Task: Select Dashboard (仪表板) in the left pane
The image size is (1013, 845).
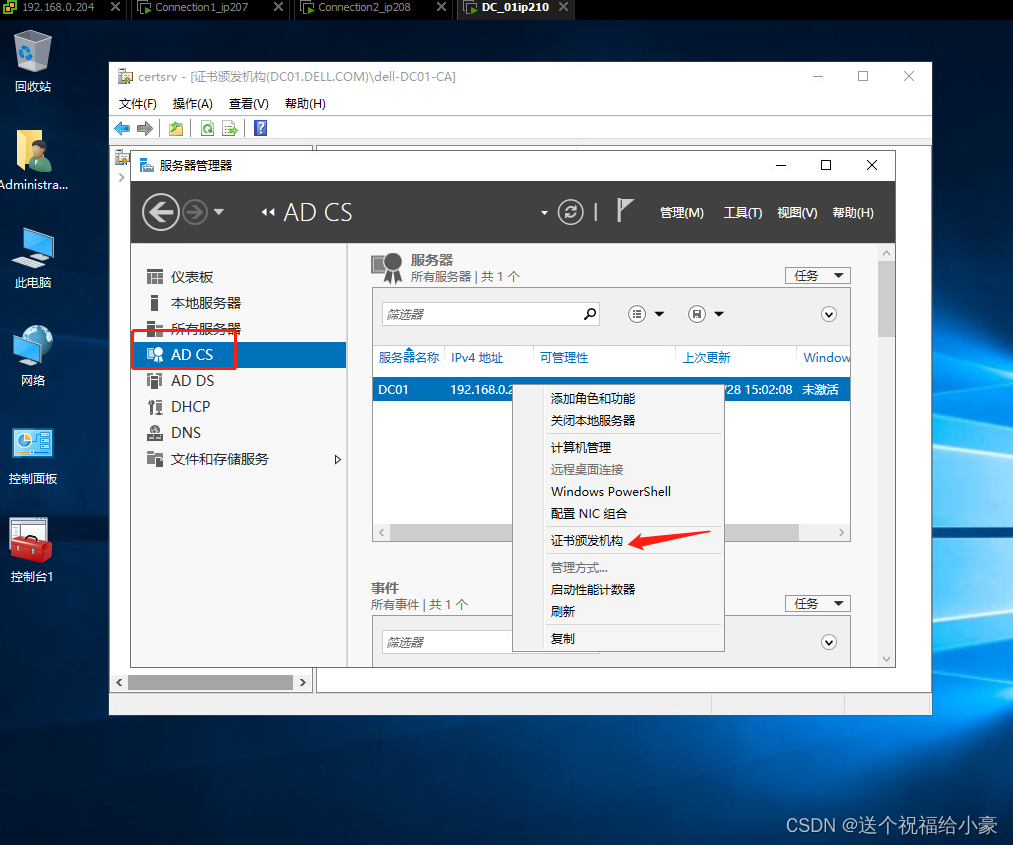Action: 192,277
